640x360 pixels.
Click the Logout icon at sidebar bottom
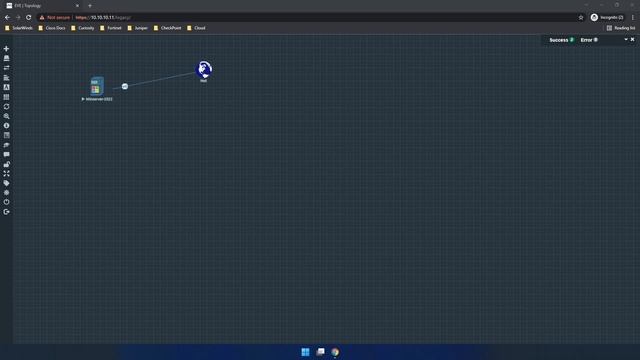click(x=6, y=212)
